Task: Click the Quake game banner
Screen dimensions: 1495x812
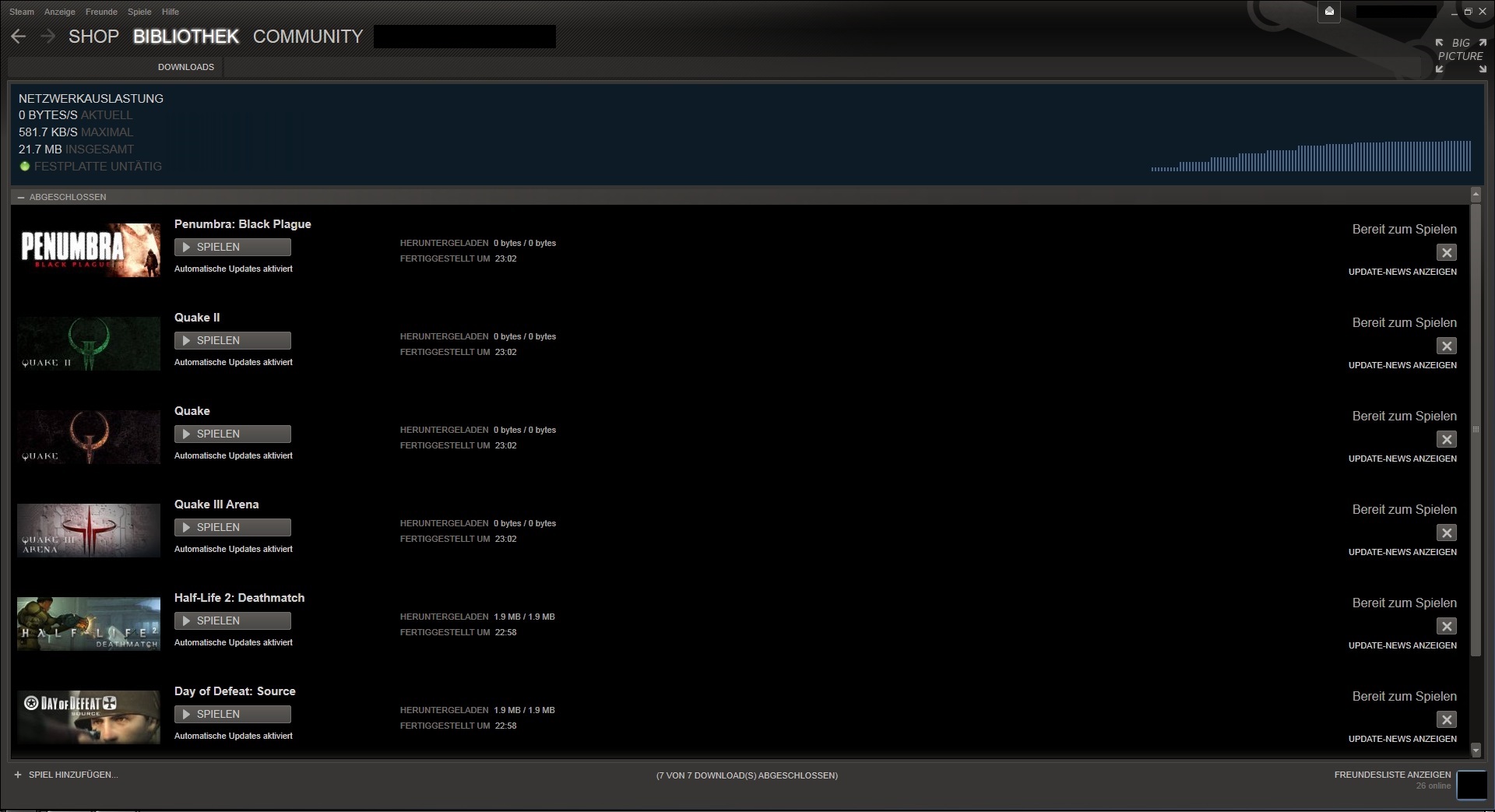Action: point(89,437)
